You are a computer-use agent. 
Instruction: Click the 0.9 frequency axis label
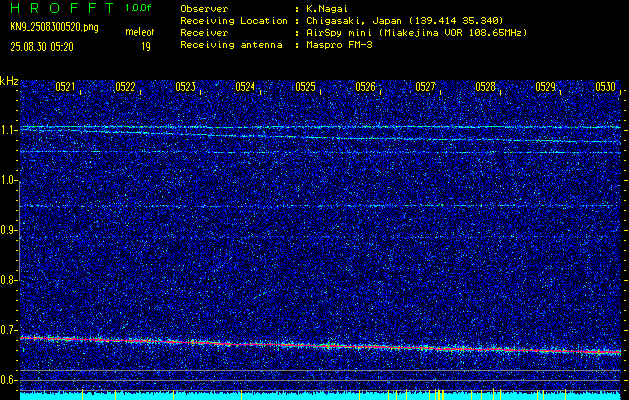click(8, 230)
